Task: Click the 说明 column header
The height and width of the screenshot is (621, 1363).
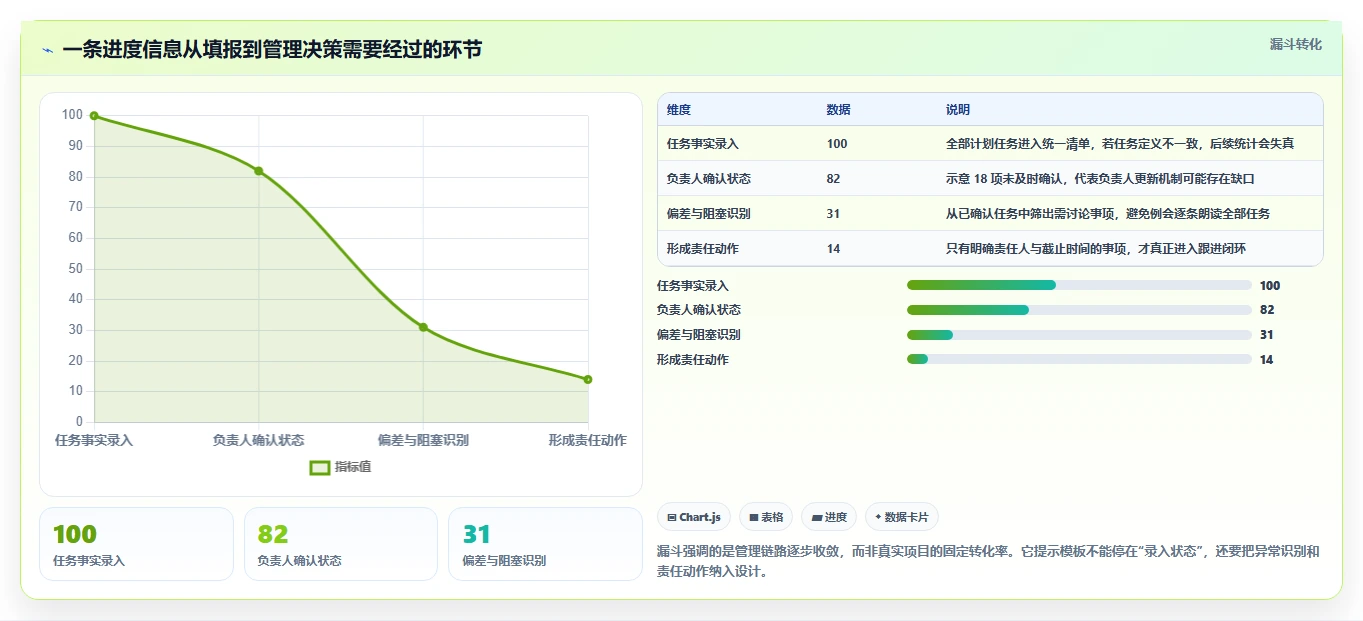Action: 958,110
